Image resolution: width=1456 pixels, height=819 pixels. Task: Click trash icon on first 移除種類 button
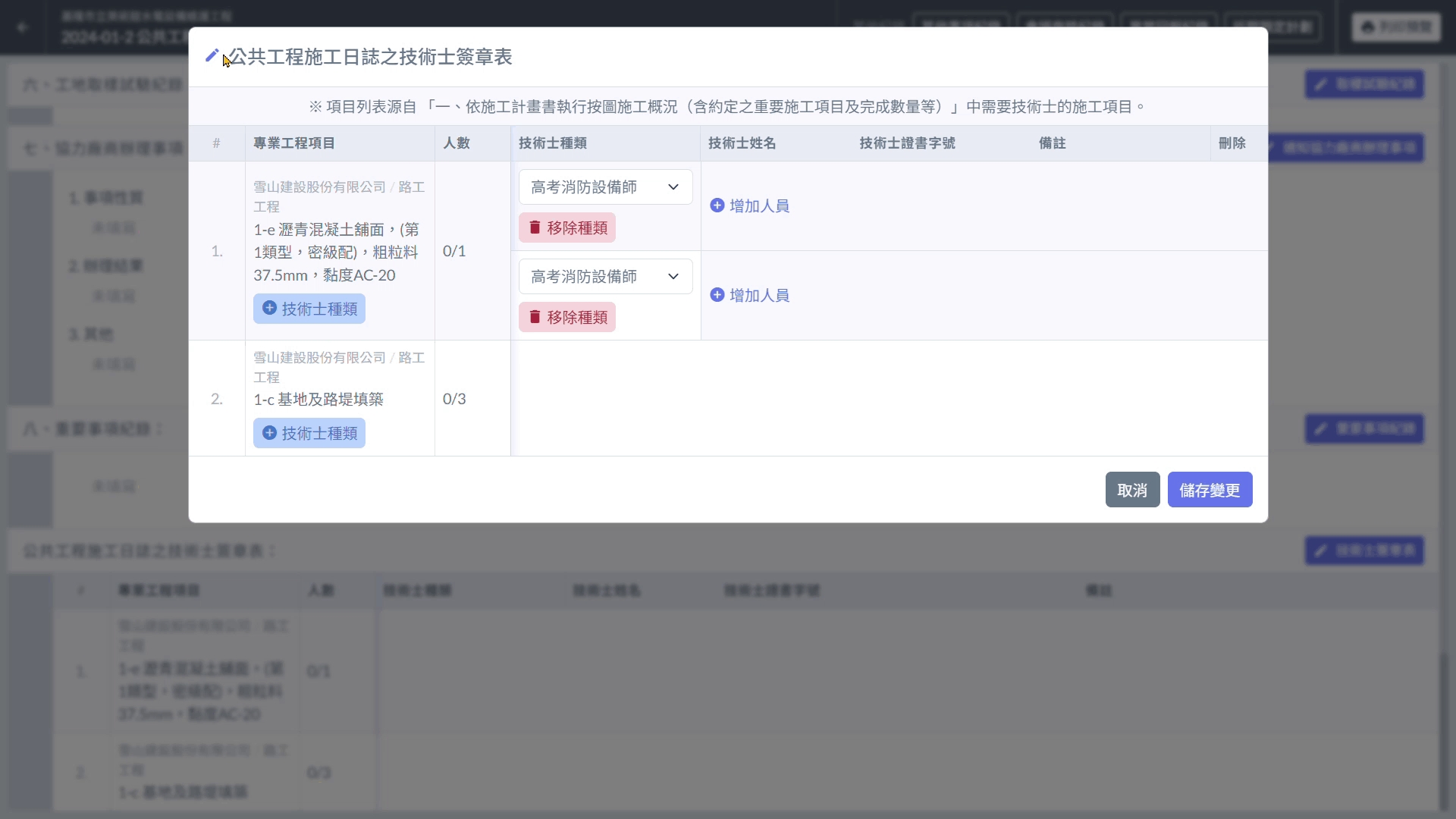[x=535, y=227]
